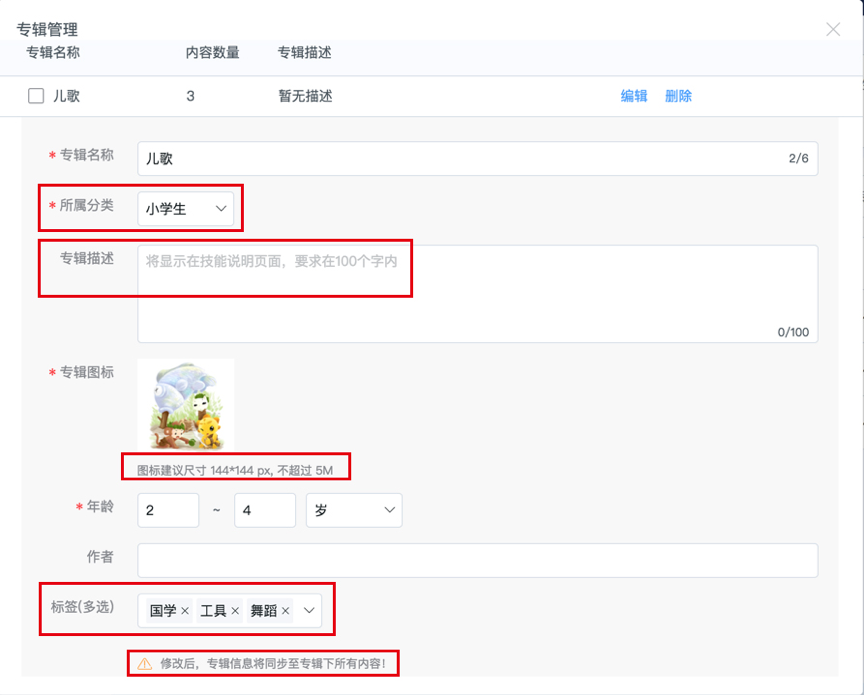Tick the checkbox beside 儿歌 row
The width and height of the screenshot is (864, 695).
[36, 96]
